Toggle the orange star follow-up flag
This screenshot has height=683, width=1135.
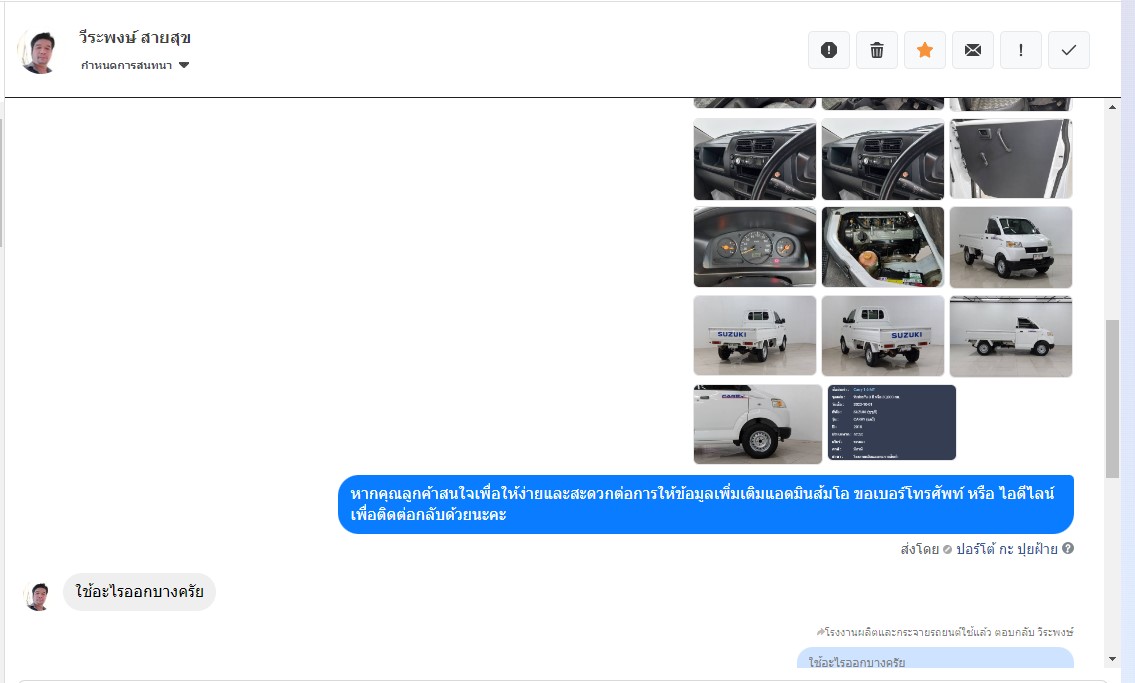(925, 50)
